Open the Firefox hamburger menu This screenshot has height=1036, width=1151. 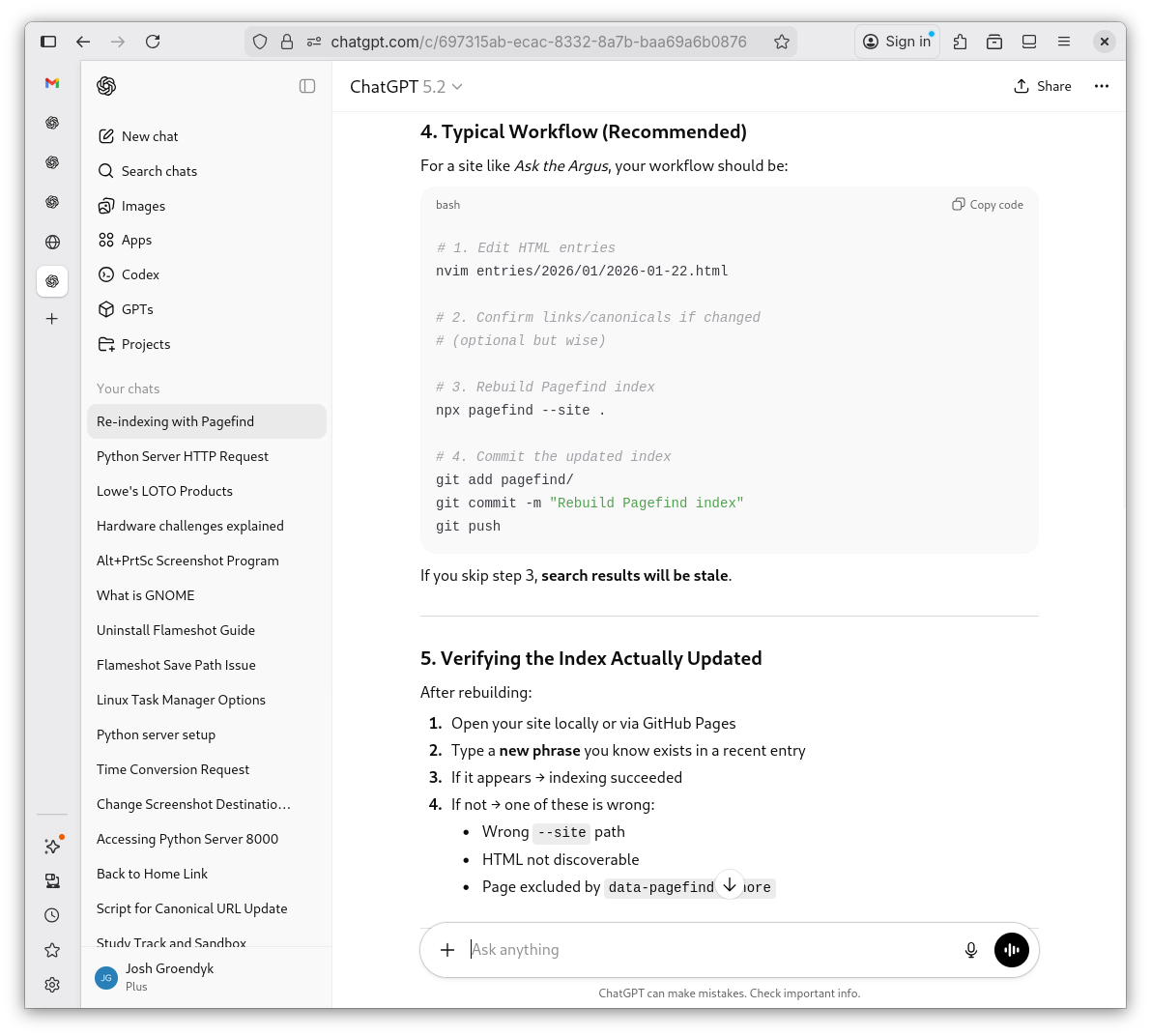(1064, 42)
